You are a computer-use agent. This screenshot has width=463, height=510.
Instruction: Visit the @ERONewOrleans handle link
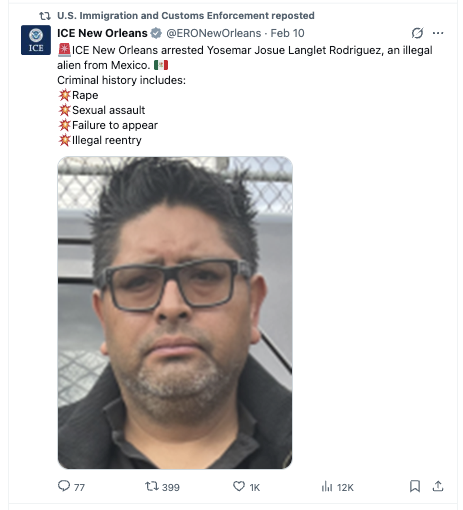(214, 33)
